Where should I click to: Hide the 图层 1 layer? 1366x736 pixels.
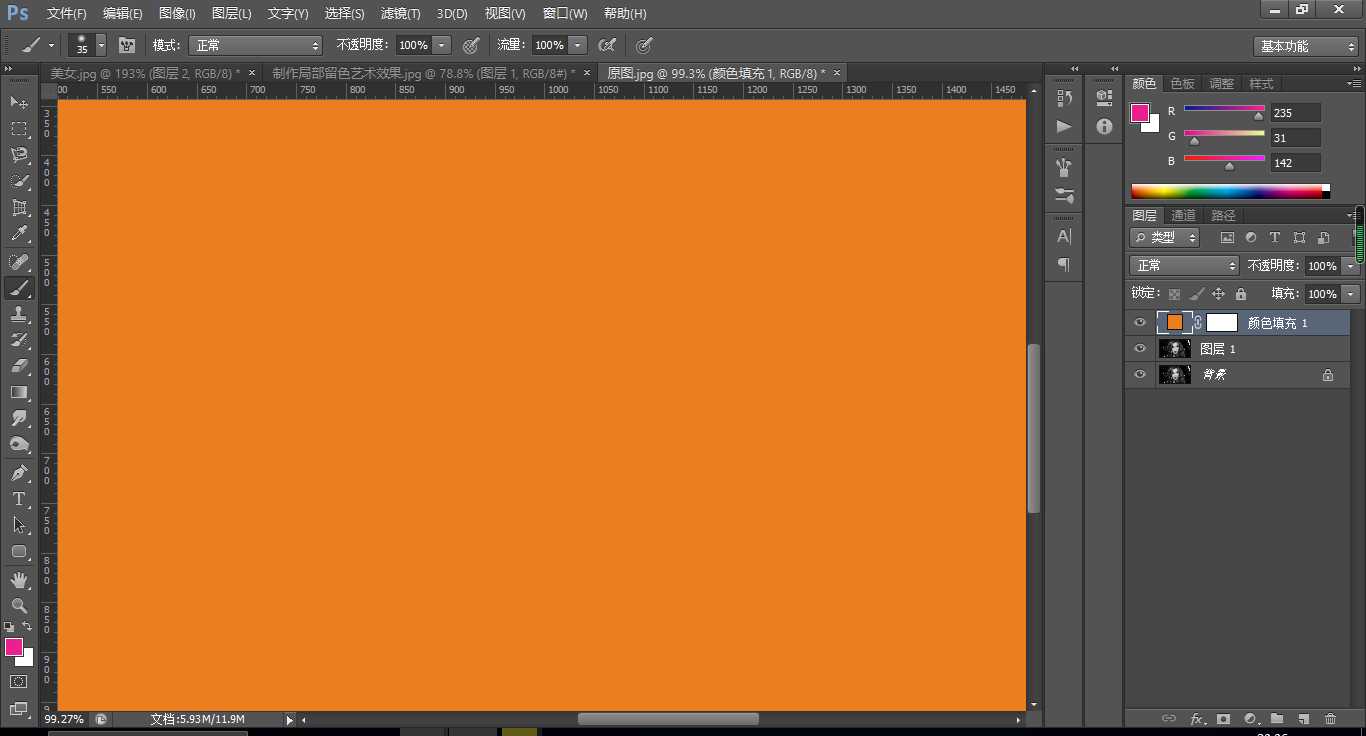1139,349
